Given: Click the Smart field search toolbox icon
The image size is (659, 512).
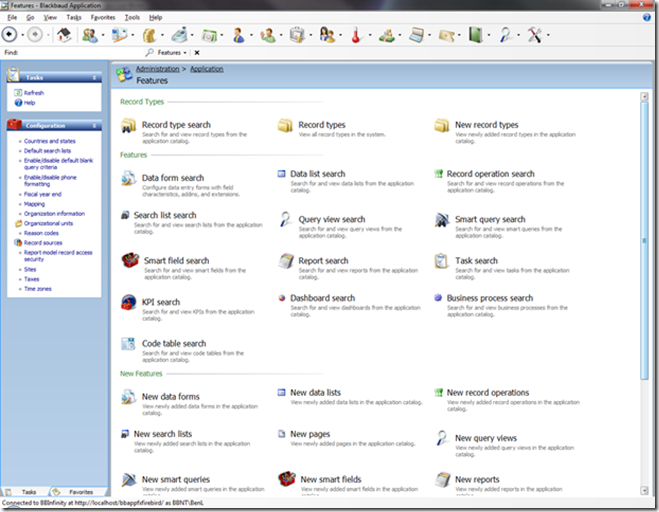Looking at the screenshot, I should [x=130, y=262].
